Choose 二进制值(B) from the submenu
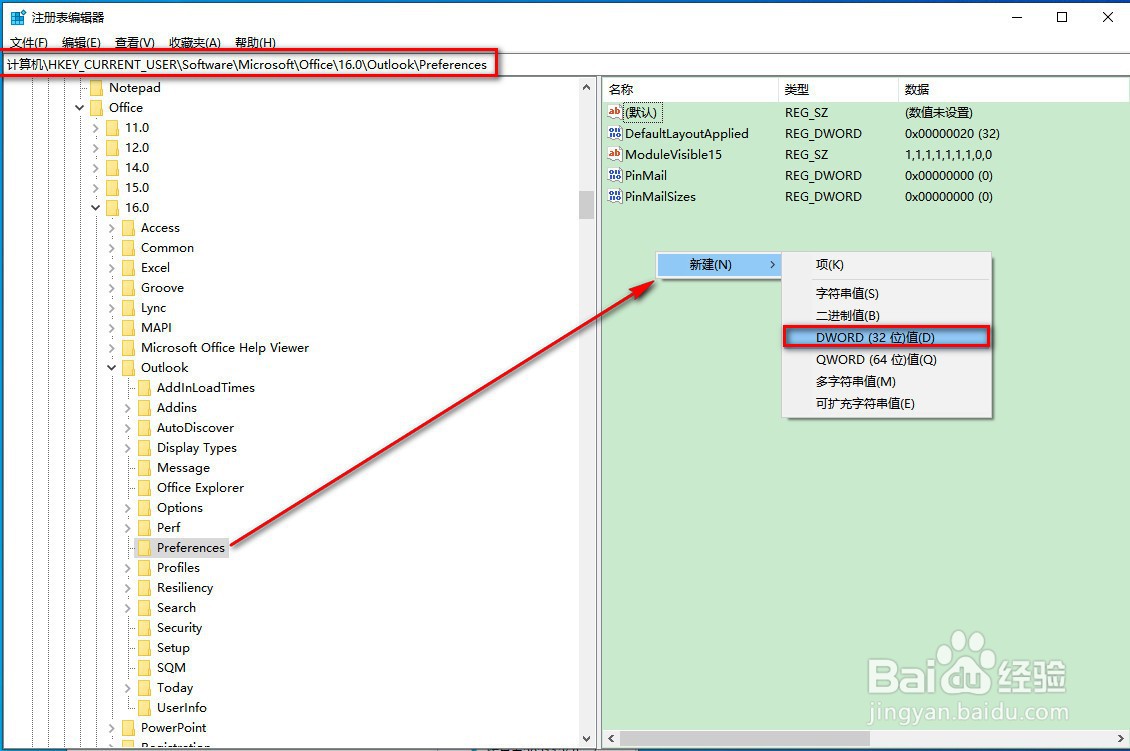The width and height of the screenshot is (1130, 751). point(886,316)
